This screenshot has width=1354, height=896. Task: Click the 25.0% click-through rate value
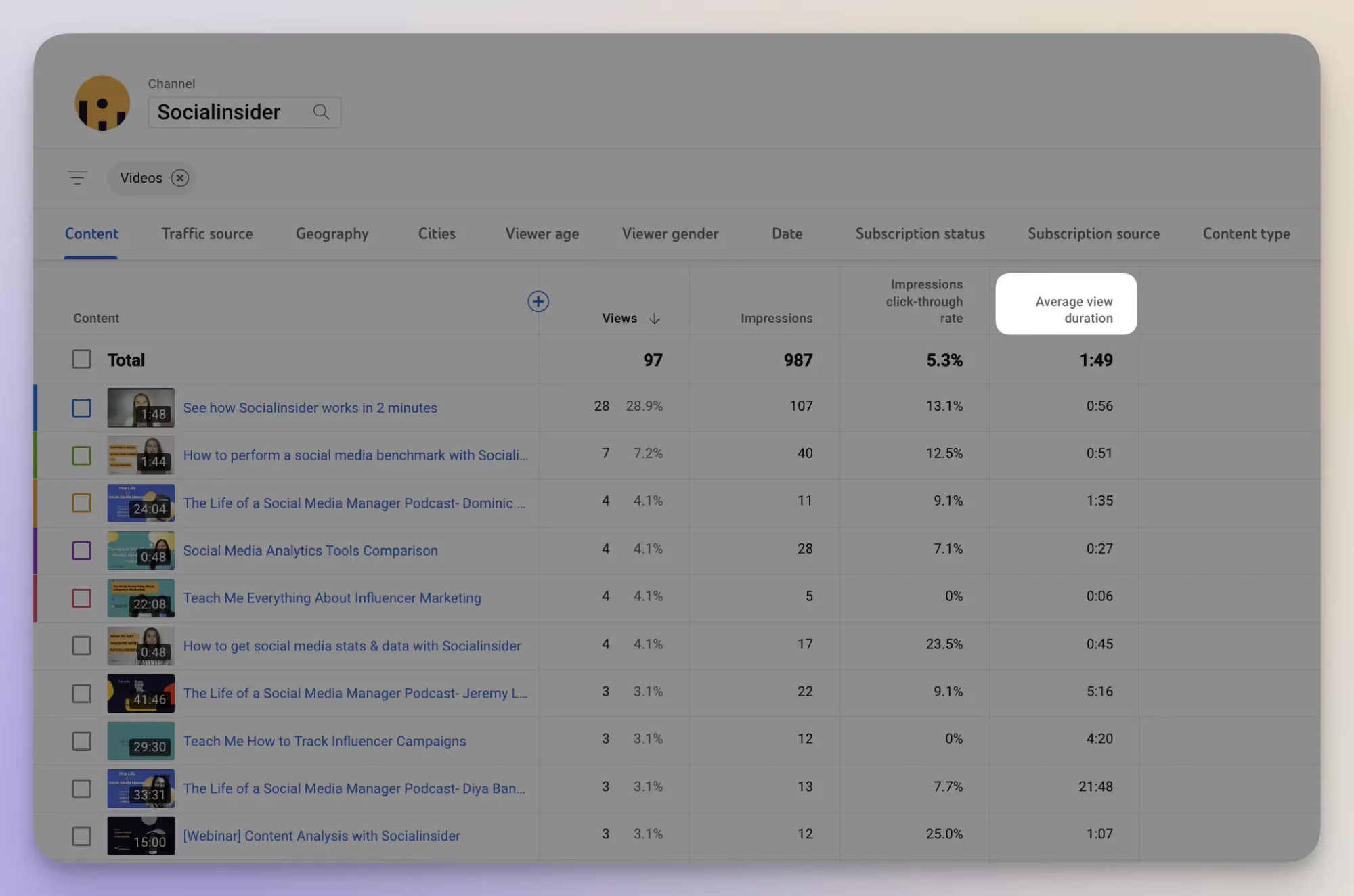tap(944, 834)
